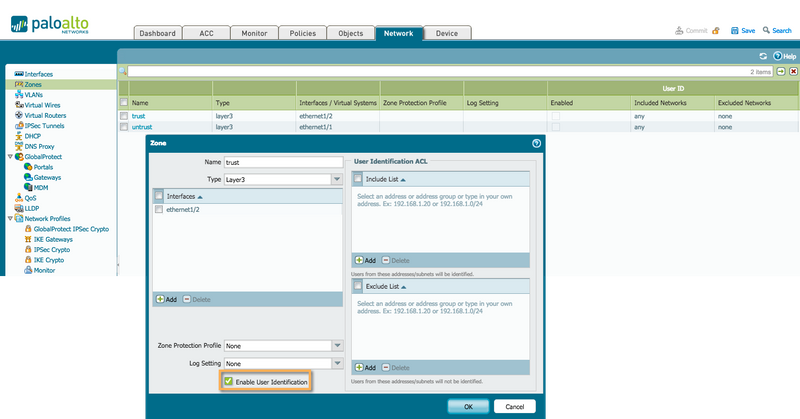
Task: Open the Zone dialog help icon
Action: coord(536,143)
